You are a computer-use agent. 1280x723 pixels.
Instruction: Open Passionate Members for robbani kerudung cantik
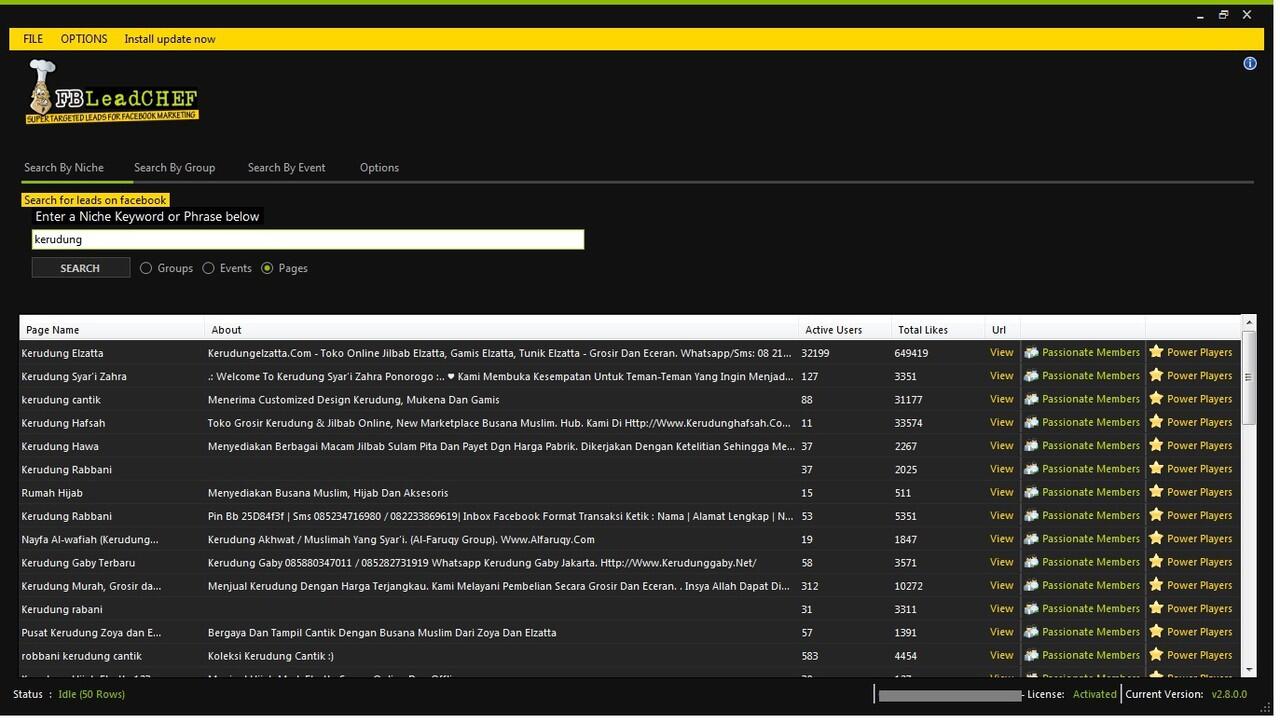1082,655
